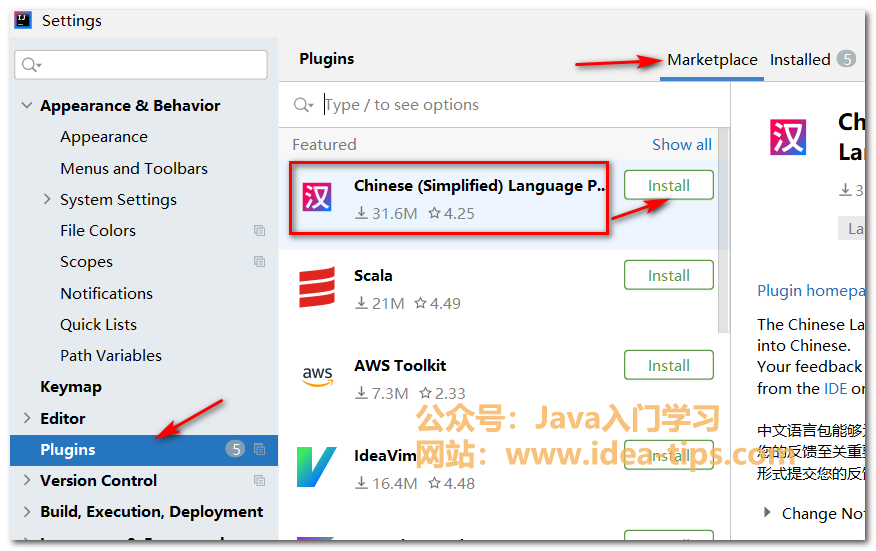Screen dimensions: 876x551
Task: Focus the settings search field
Action: click(x=141, y=65)
